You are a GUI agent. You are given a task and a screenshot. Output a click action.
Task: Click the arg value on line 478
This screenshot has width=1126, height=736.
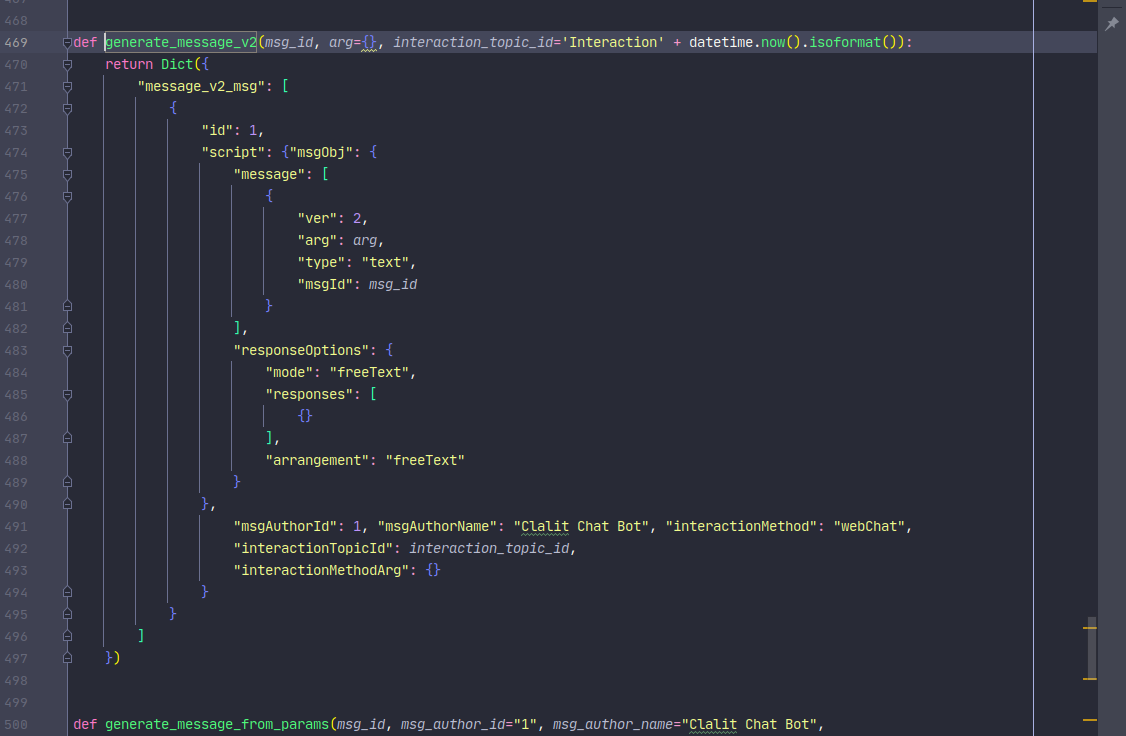pyautogui.click(x=365, y=241)
